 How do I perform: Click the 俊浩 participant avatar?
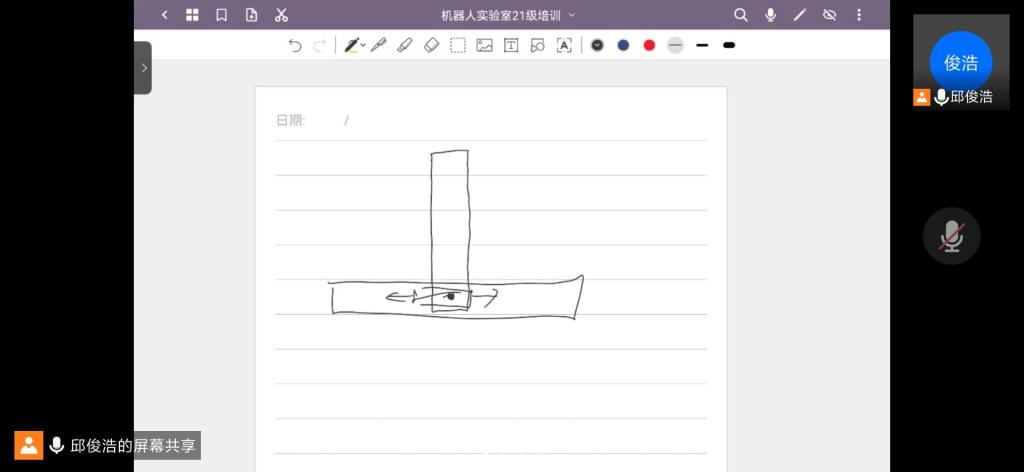tap(960, 62)
